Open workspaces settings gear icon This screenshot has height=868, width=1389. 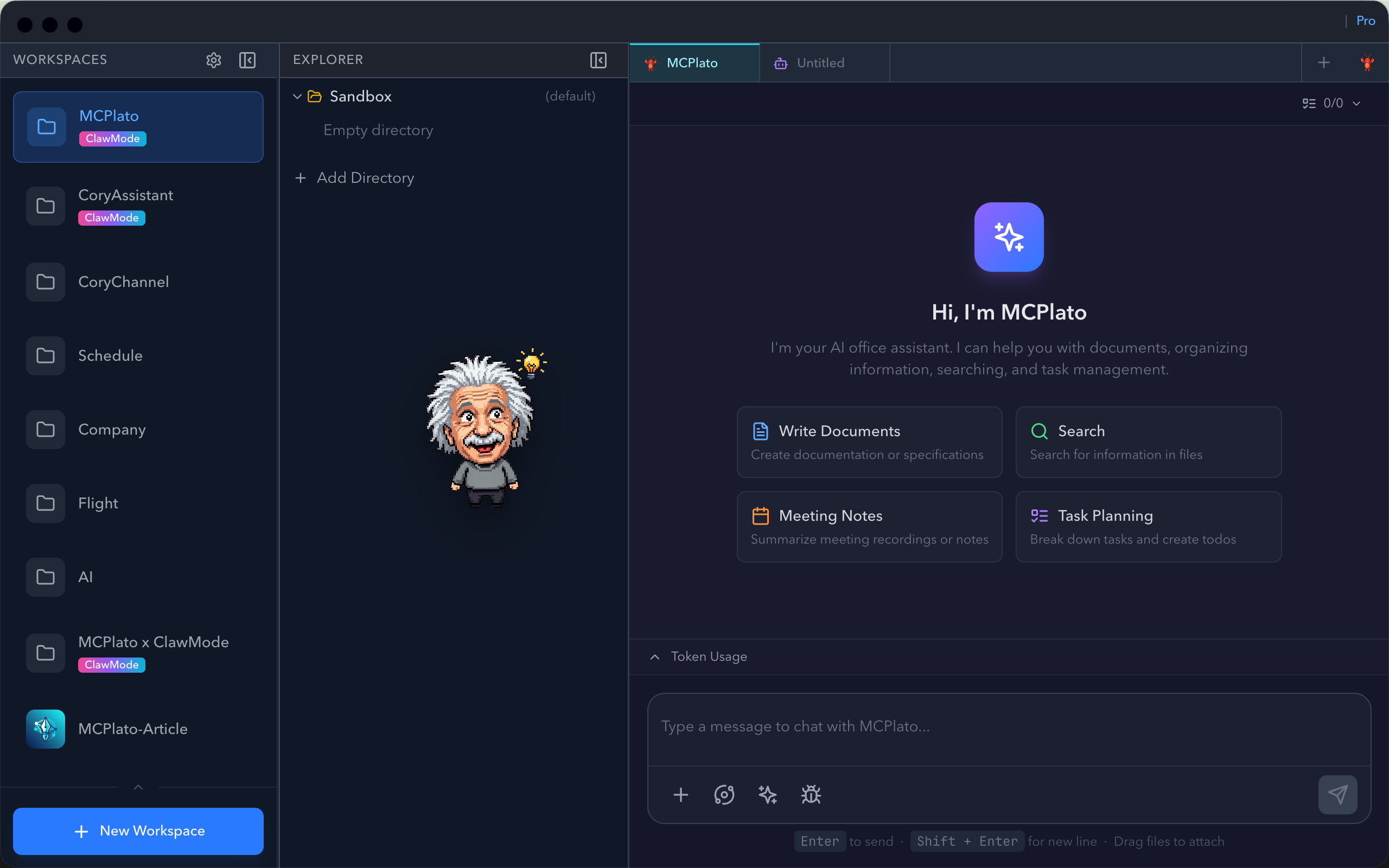pyautogui.click(x=214, y=60)
